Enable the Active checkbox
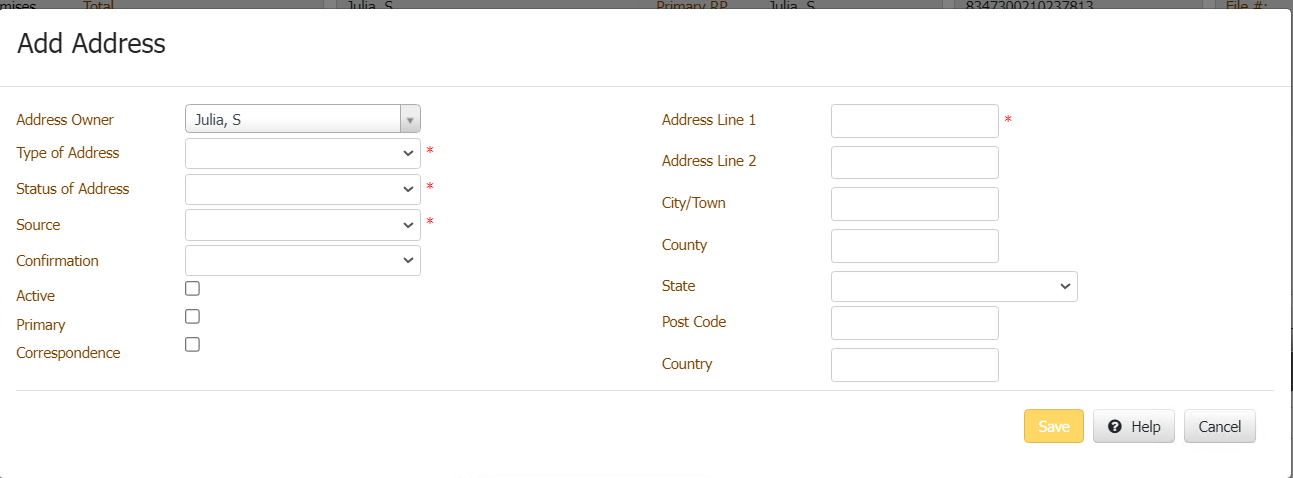This screenshot has height=478, width=1293. pyautogui.click(x=193, y=289)
